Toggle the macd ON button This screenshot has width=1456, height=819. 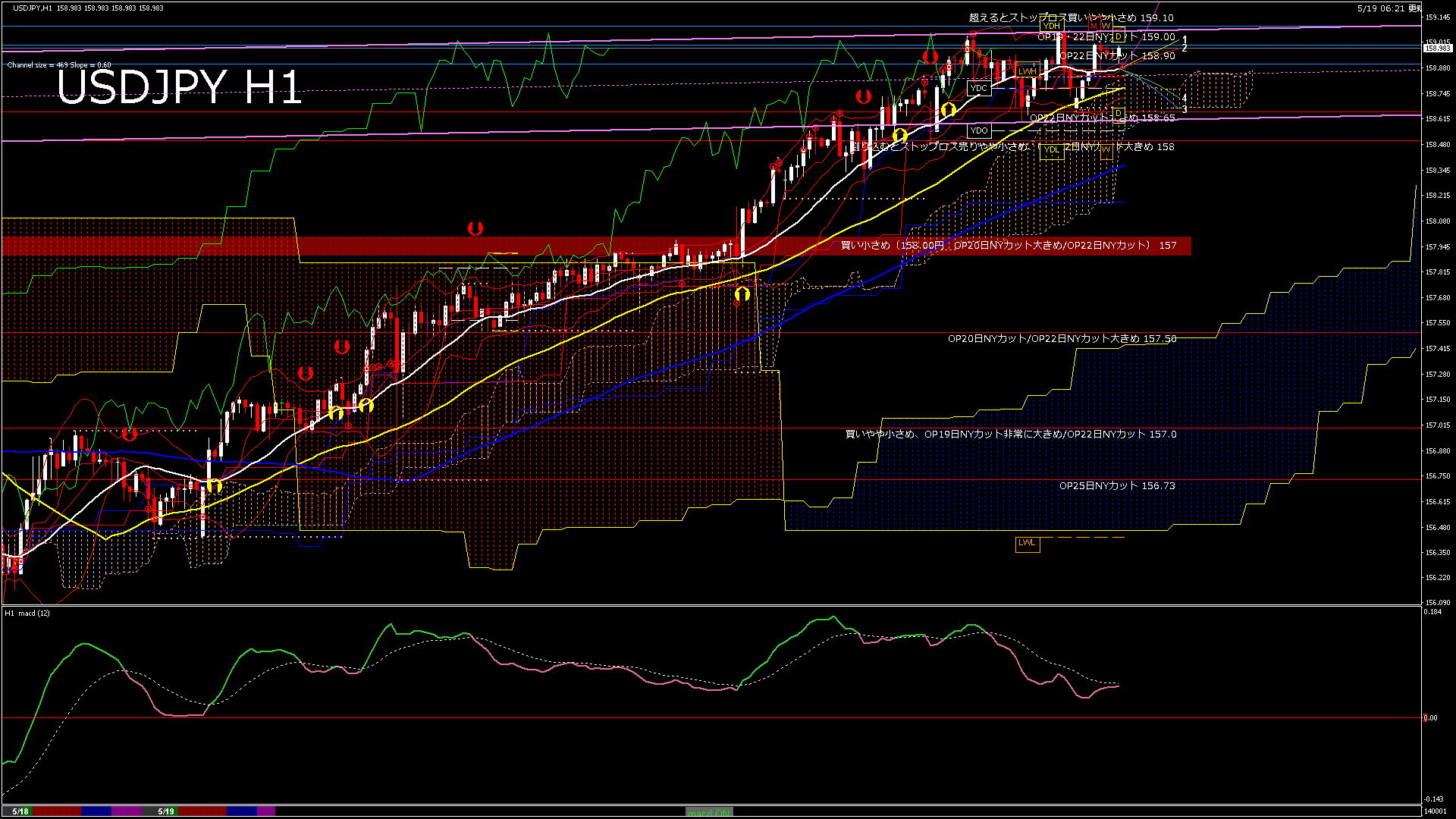[709, 811]
